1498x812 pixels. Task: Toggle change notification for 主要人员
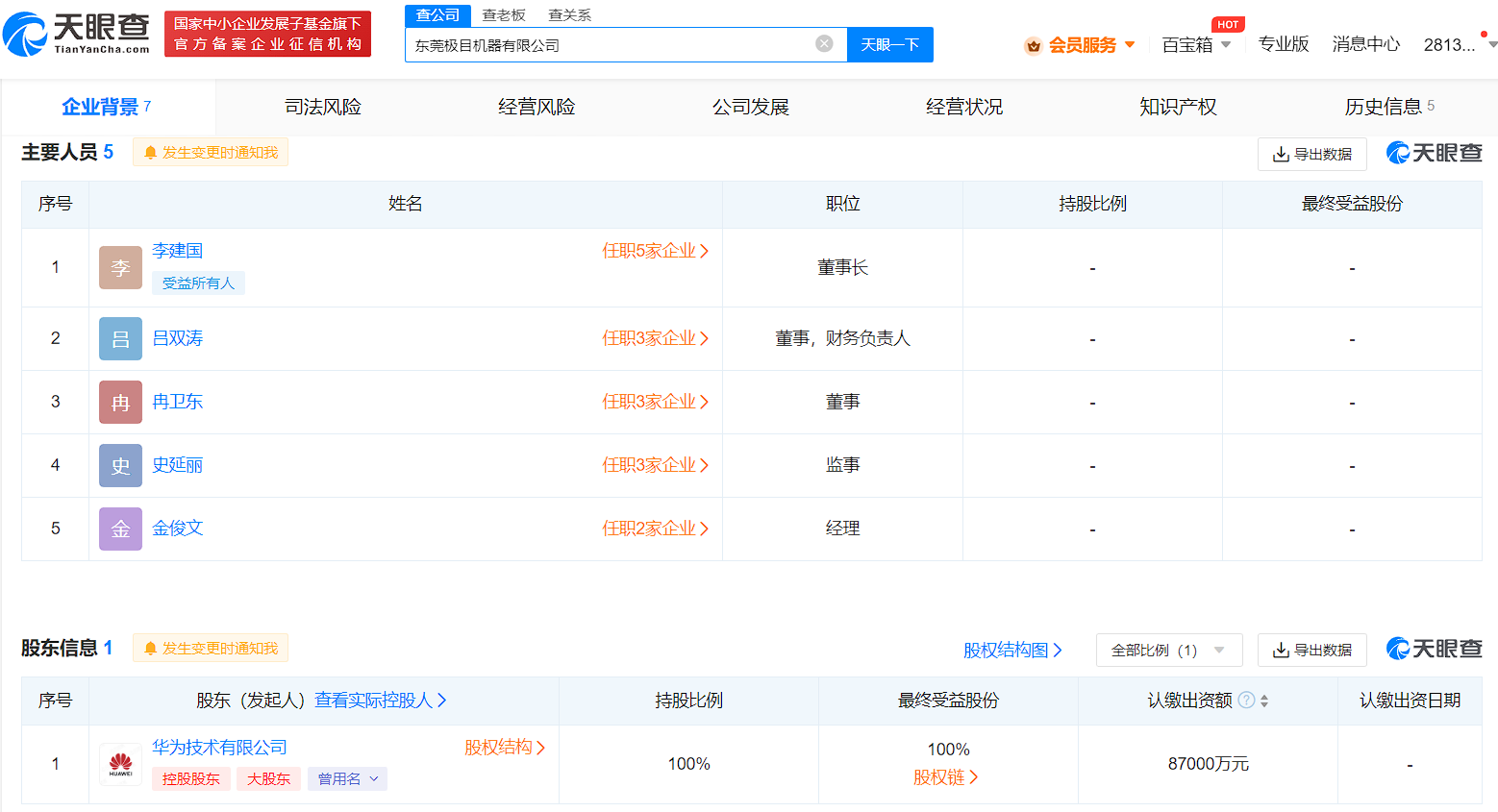(211, 153)
